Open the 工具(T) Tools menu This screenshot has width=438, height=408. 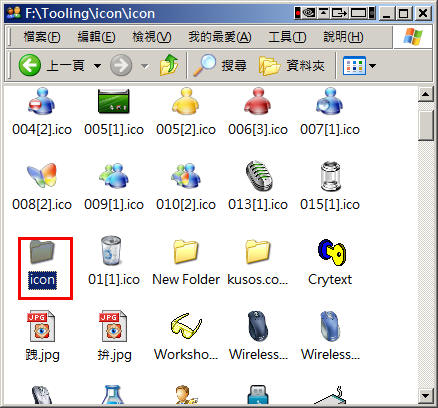point(287,37)
